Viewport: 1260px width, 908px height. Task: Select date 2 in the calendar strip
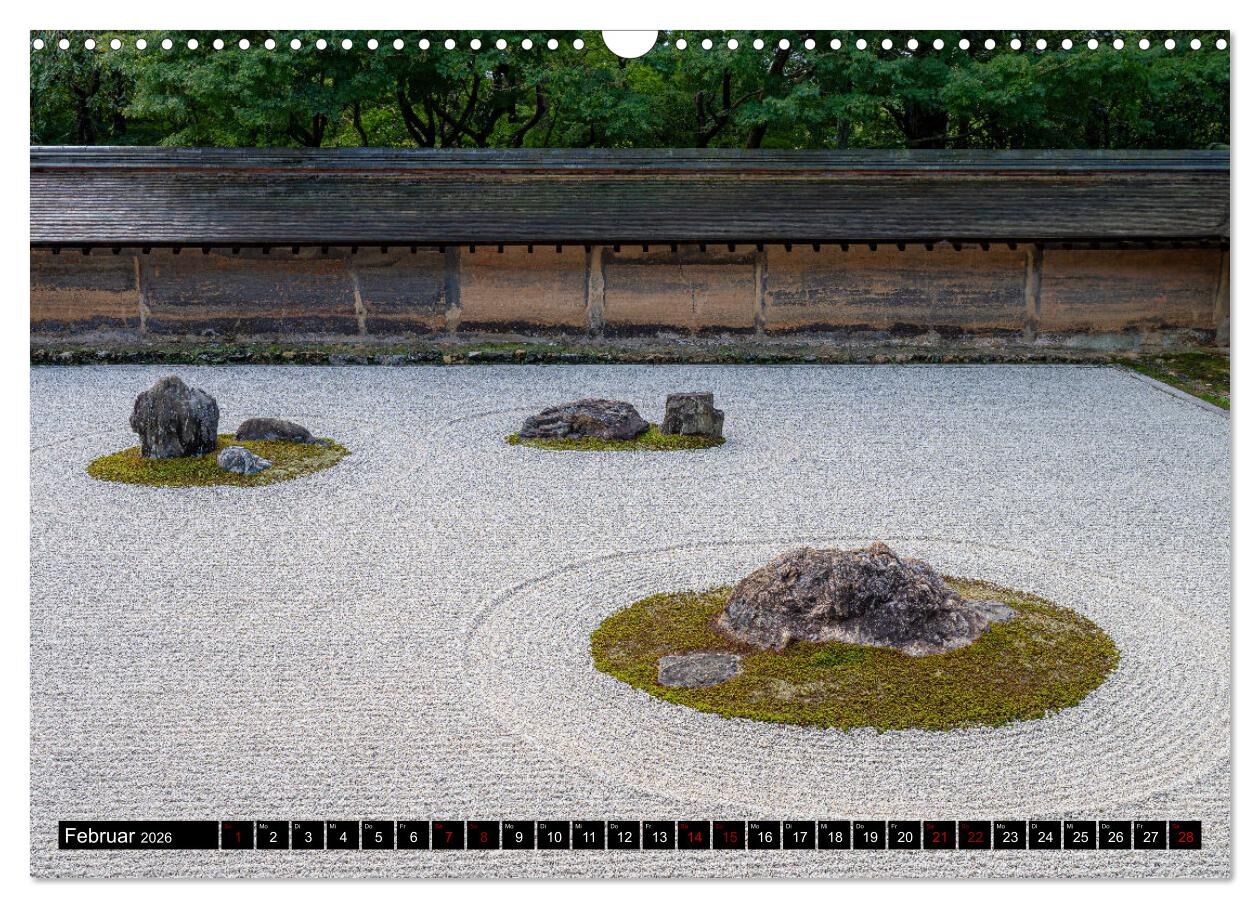coord(272,836)
